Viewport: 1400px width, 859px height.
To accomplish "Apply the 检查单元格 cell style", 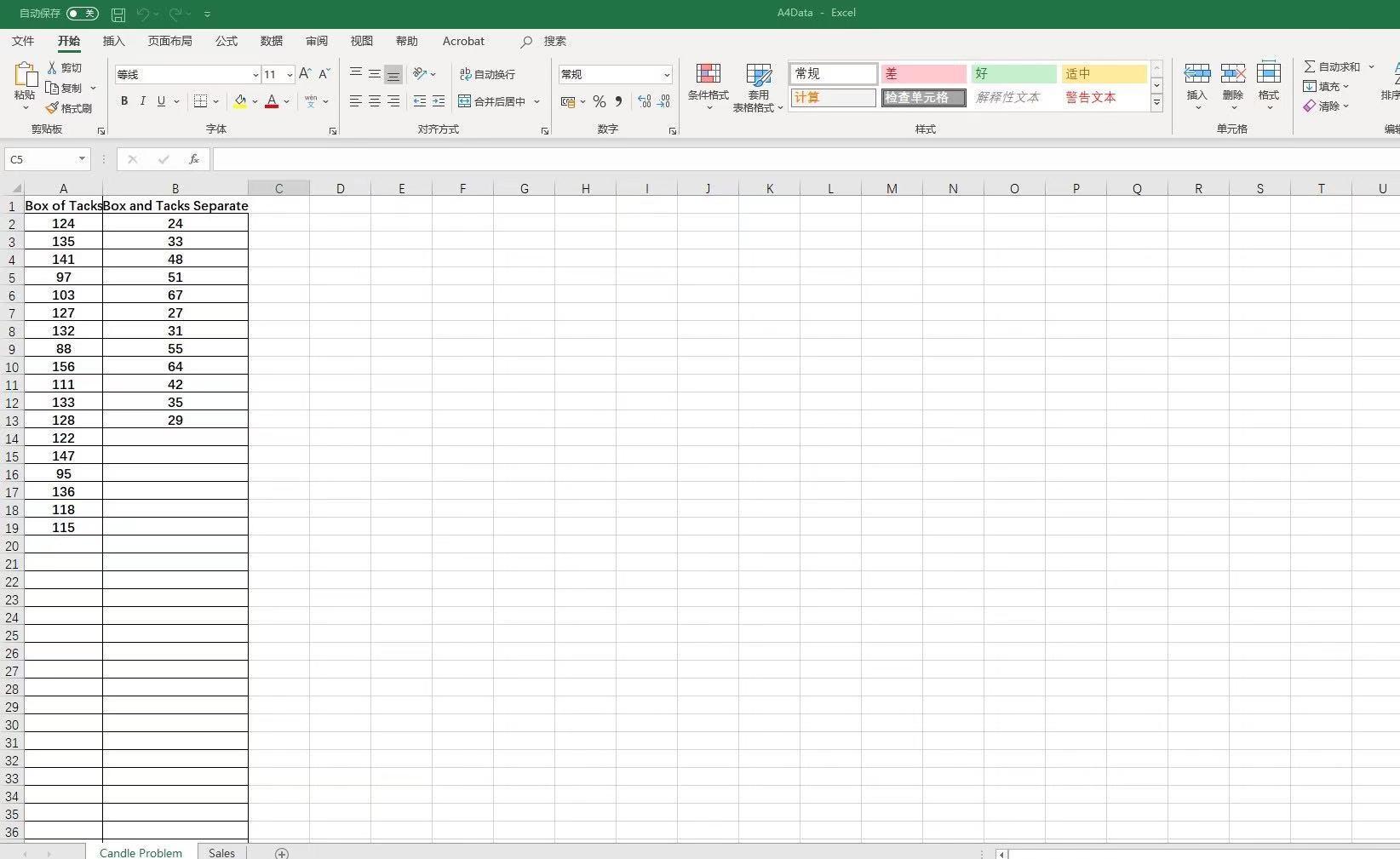I will pos(922,97).
